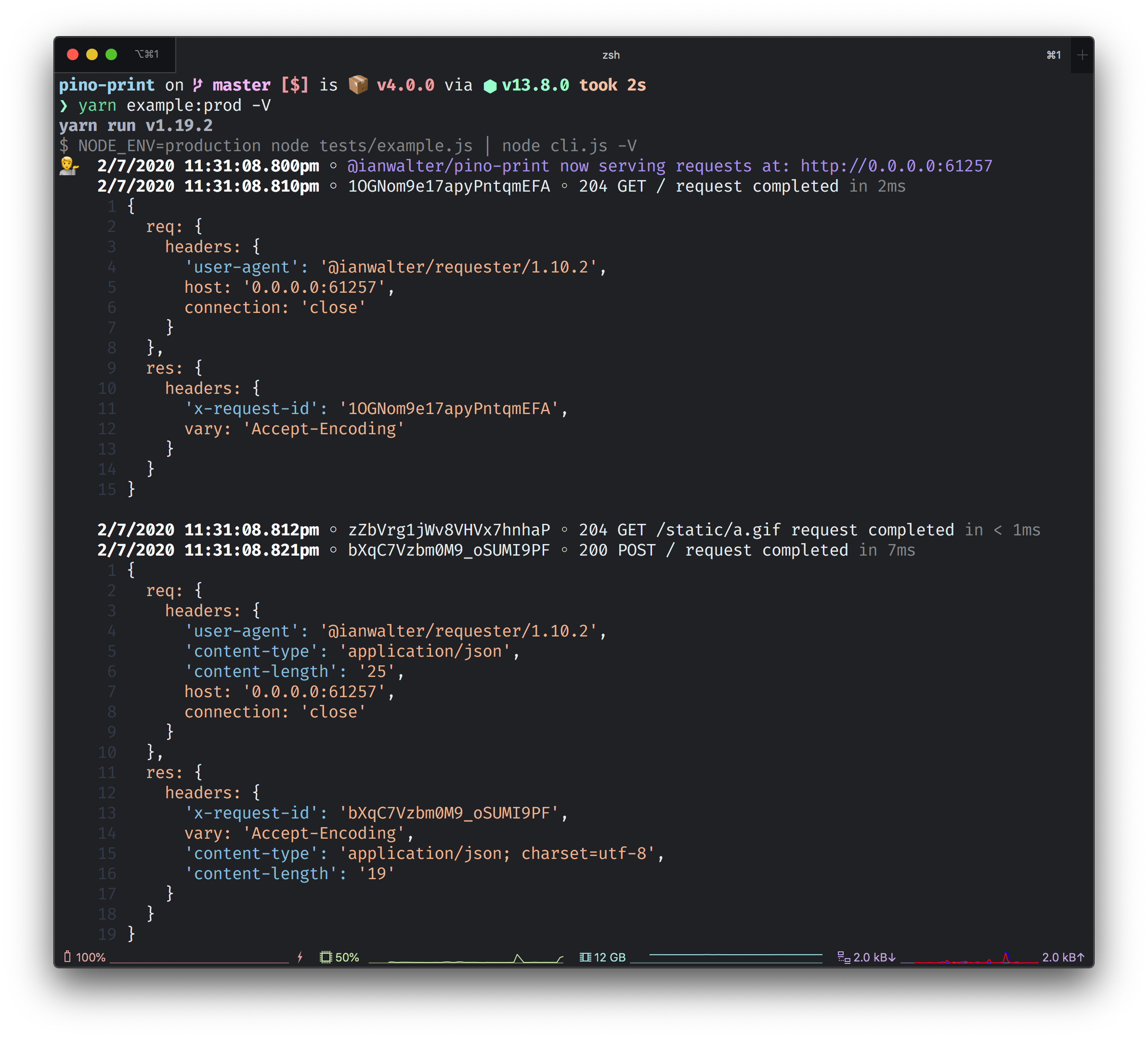Click the battery icon in status bar

click(x=67, y=957)
